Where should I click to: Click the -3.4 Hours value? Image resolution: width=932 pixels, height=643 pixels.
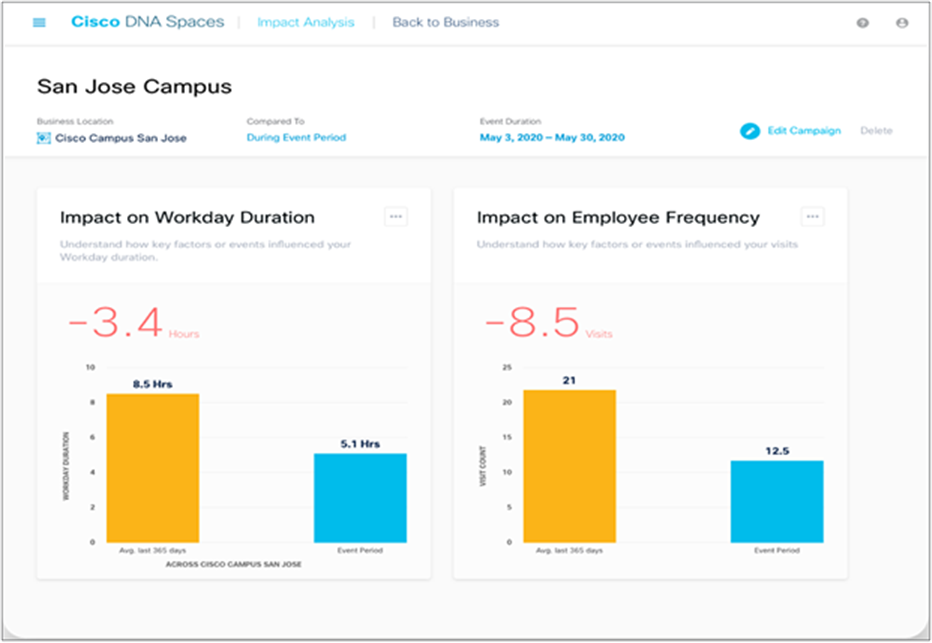click(x=134, y=323)
